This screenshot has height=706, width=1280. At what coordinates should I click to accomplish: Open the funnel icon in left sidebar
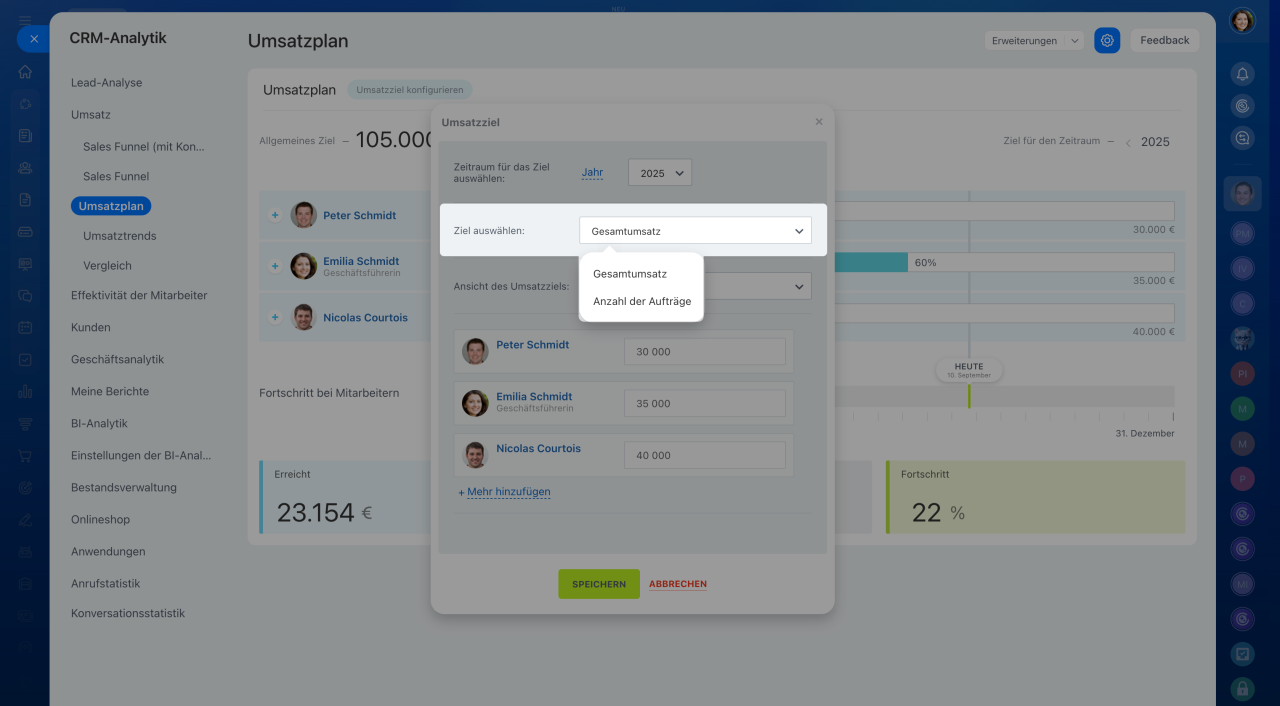pos(25,424)
